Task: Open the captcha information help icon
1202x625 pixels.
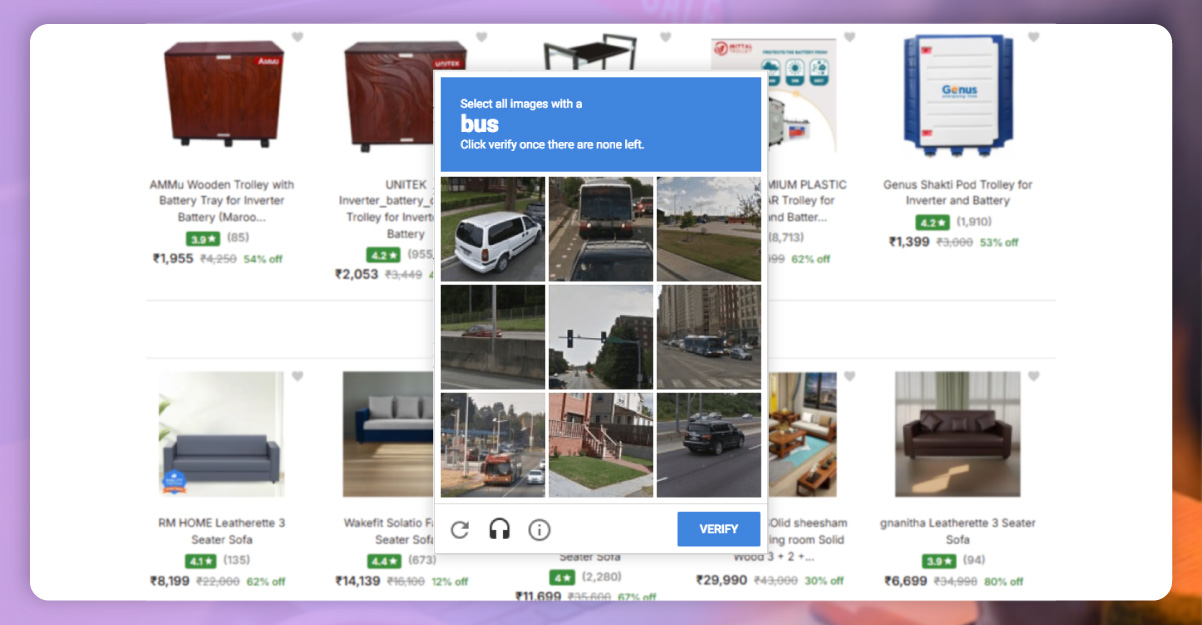Action: point(540,529)
